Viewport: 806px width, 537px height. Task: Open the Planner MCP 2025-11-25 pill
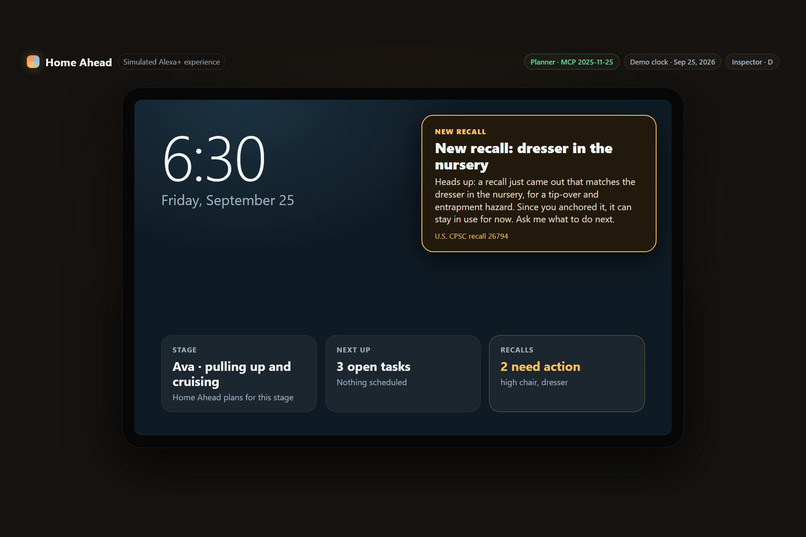pyautogui.click(x=572, y=62)
